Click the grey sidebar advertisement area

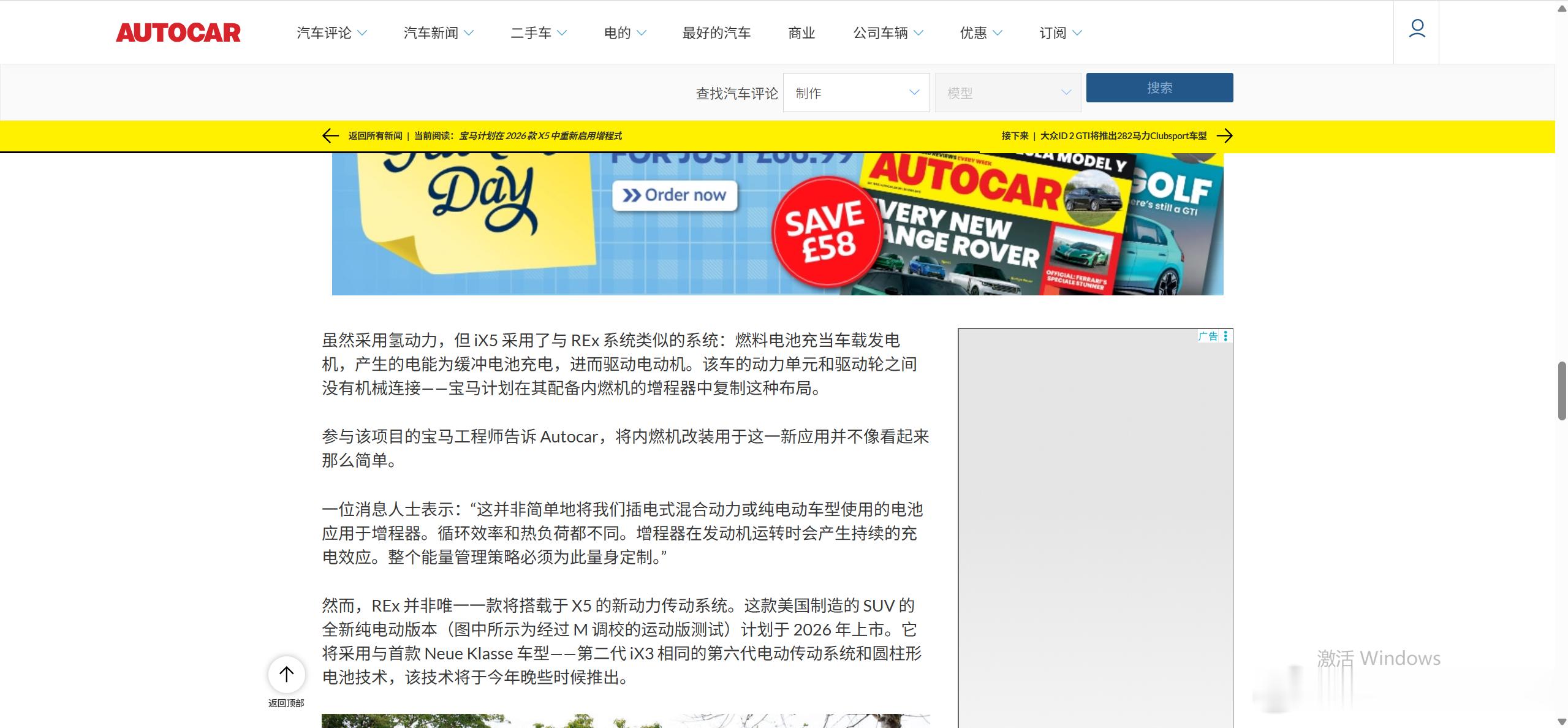(x=1095, y=528)
